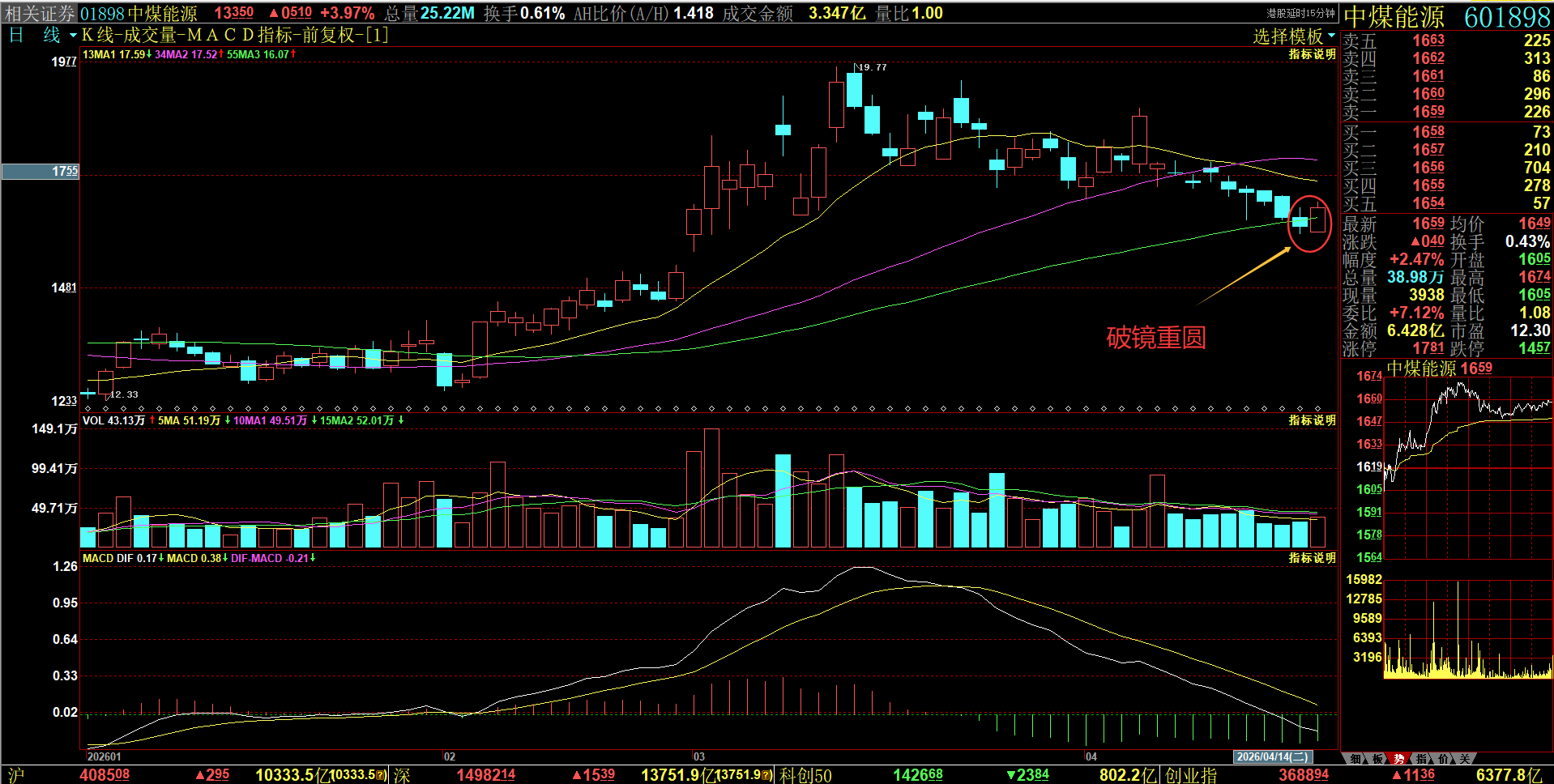Click the 12.33 low price marker on chart
This screenshot has width=1554, height=784.
(x=124, y=394)
